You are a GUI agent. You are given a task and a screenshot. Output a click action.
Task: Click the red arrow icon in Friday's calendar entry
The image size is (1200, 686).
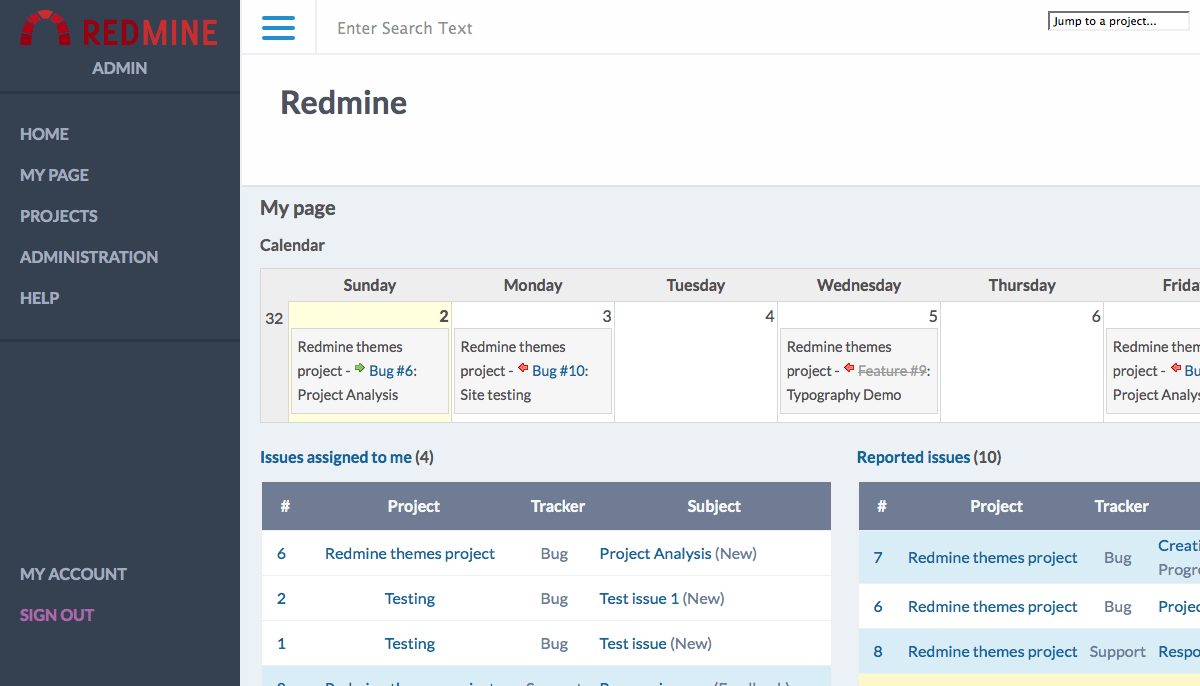1176,370
